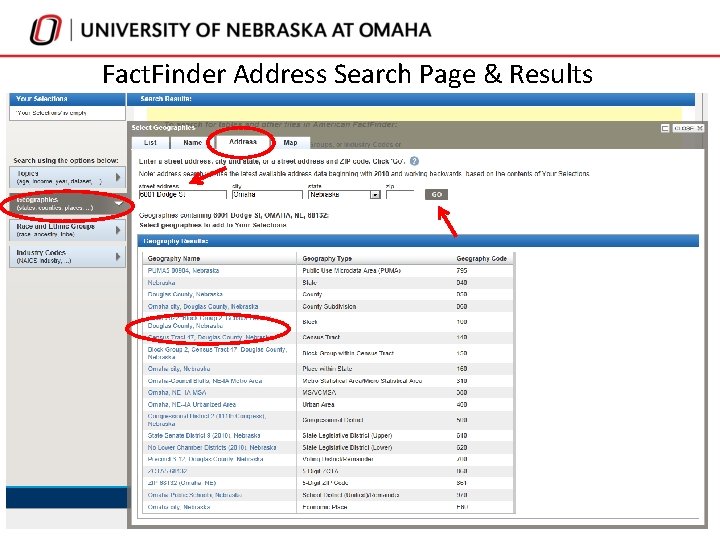720x540 pixels.
Task: Open the Census Tract 47, Douglas County link
Action: click(x=208, y=337)
